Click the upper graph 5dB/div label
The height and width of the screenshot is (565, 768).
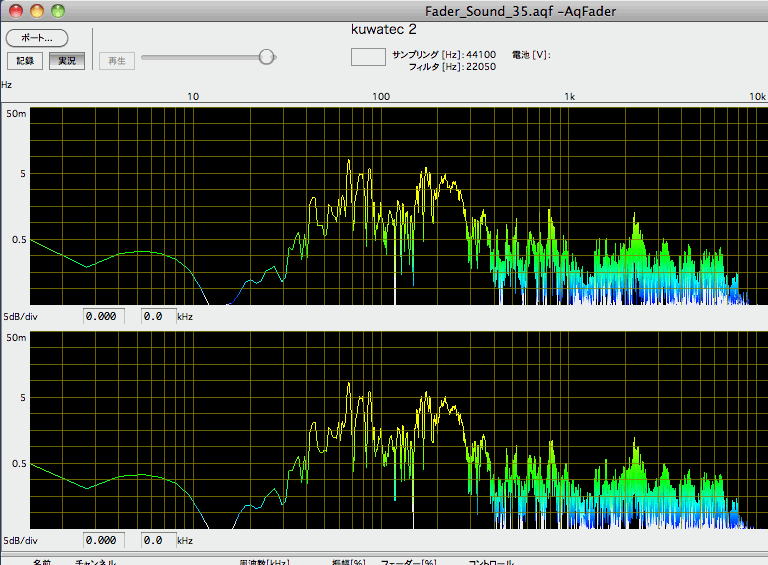pyautogui.click(x=21, y=317)
